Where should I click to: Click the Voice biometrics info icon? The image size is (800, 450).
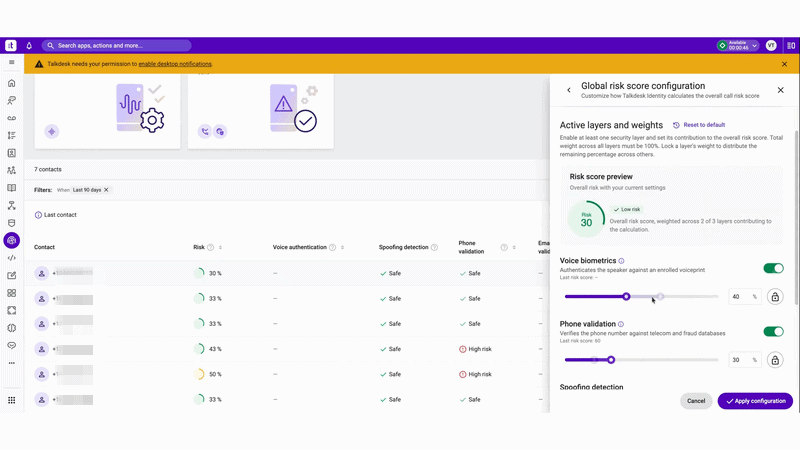[621, 261]
